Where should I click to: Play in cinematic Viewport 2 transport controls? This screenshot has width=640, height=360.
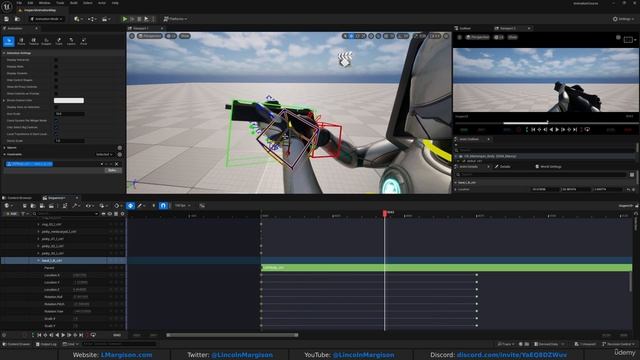tap(557, 130)
